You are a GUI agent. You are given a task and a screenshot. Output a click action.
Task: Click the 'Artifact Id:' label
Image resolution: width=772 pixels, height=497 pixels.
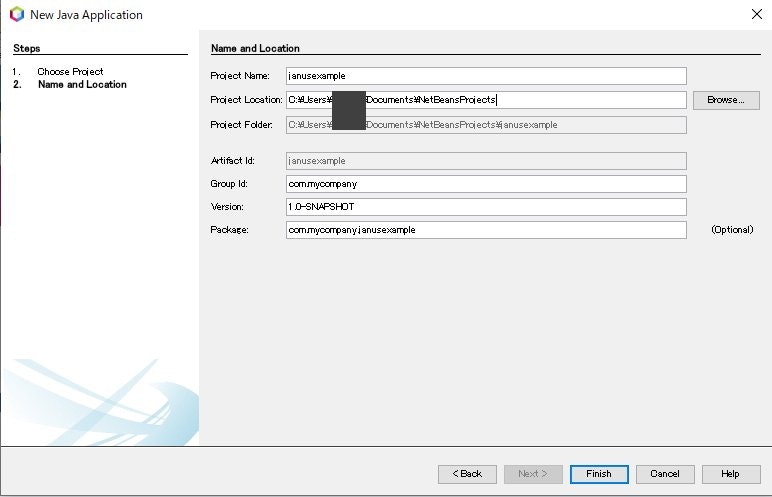(x=232, y=161)
